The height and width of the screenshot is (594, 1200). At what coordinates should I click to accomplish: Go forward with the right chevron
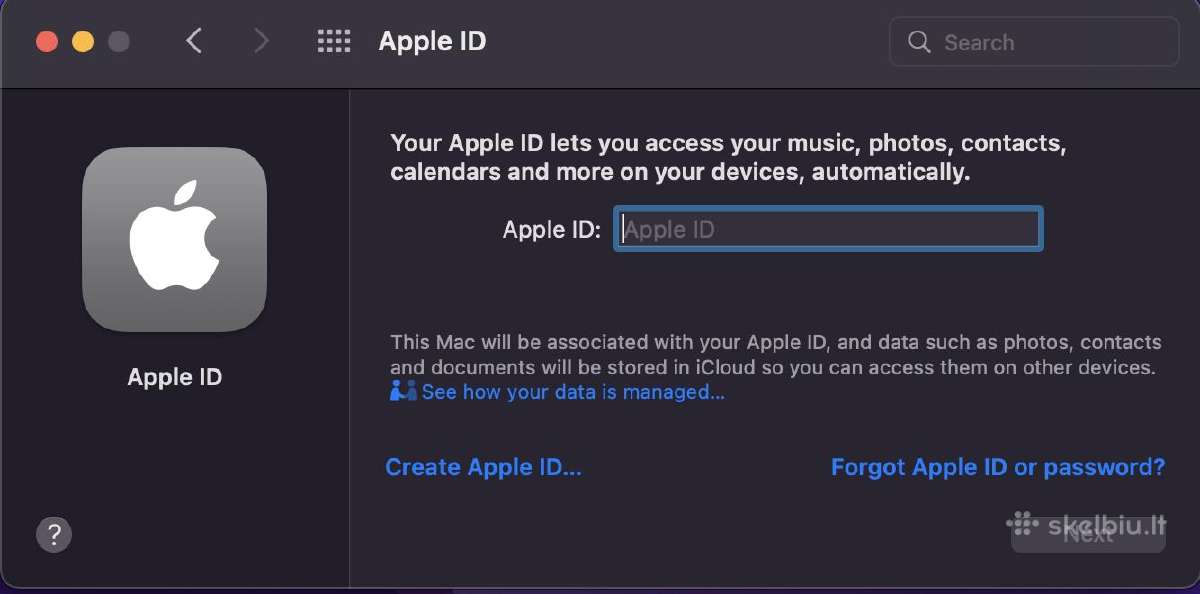pos(261,41)
